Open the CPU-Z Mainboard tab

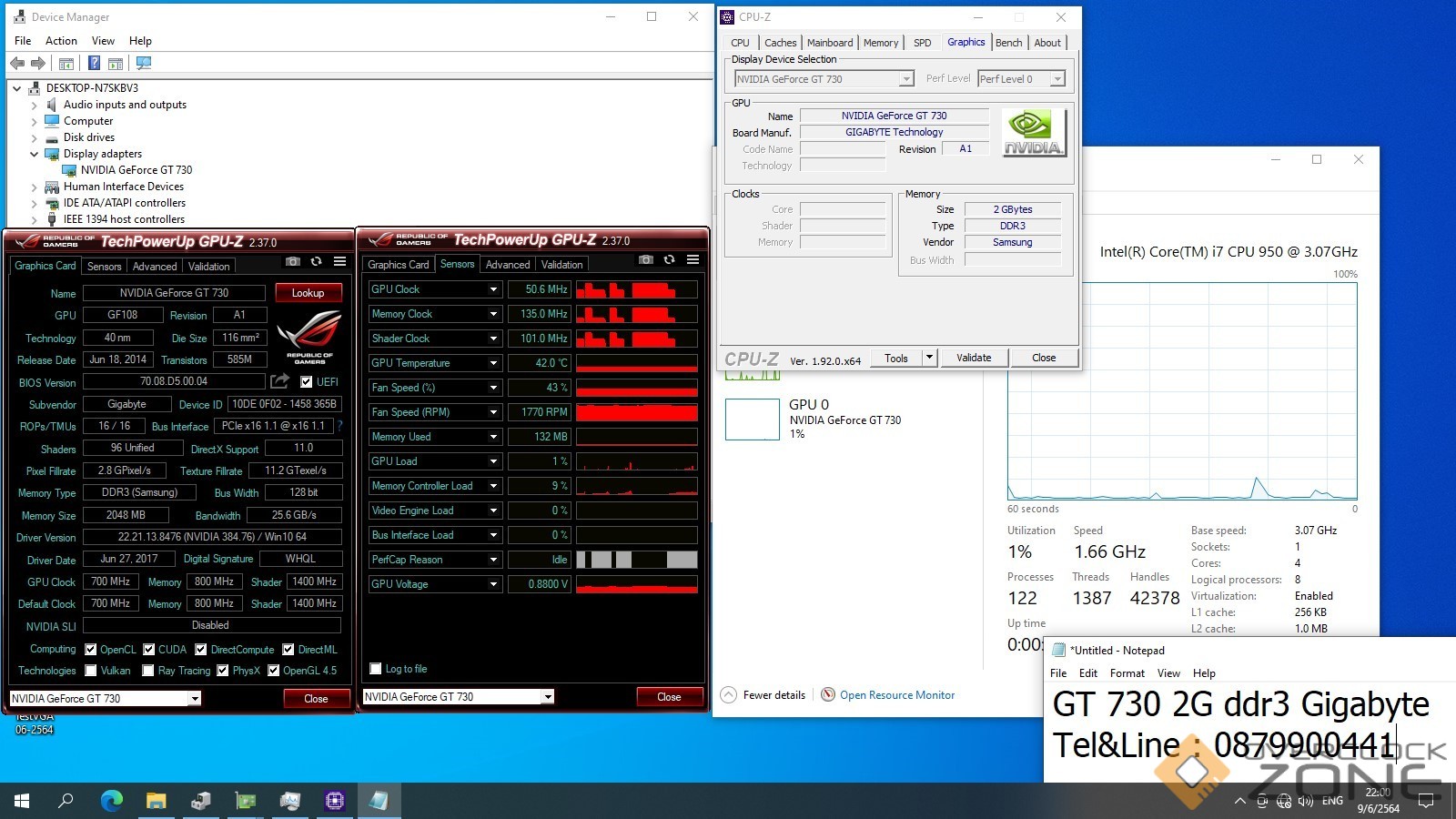829,43
